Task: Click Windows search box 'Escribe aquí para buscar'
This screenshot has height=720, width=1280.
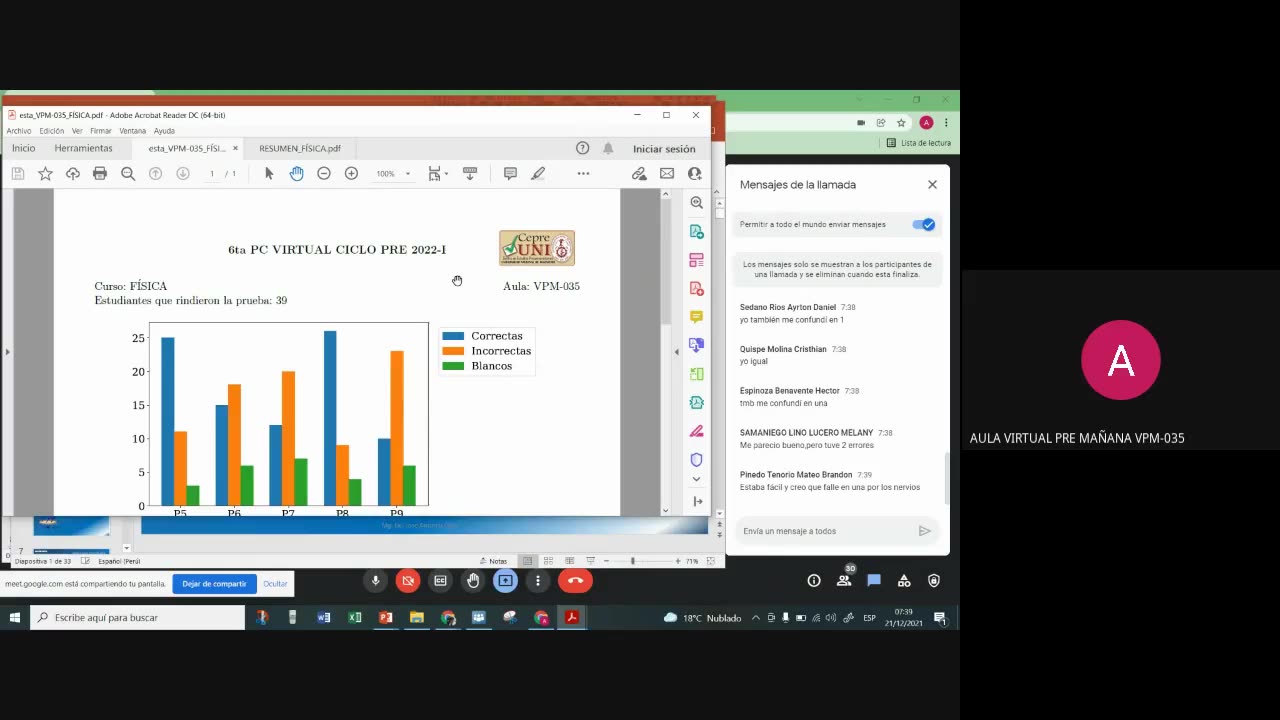Action: [138, 618]
